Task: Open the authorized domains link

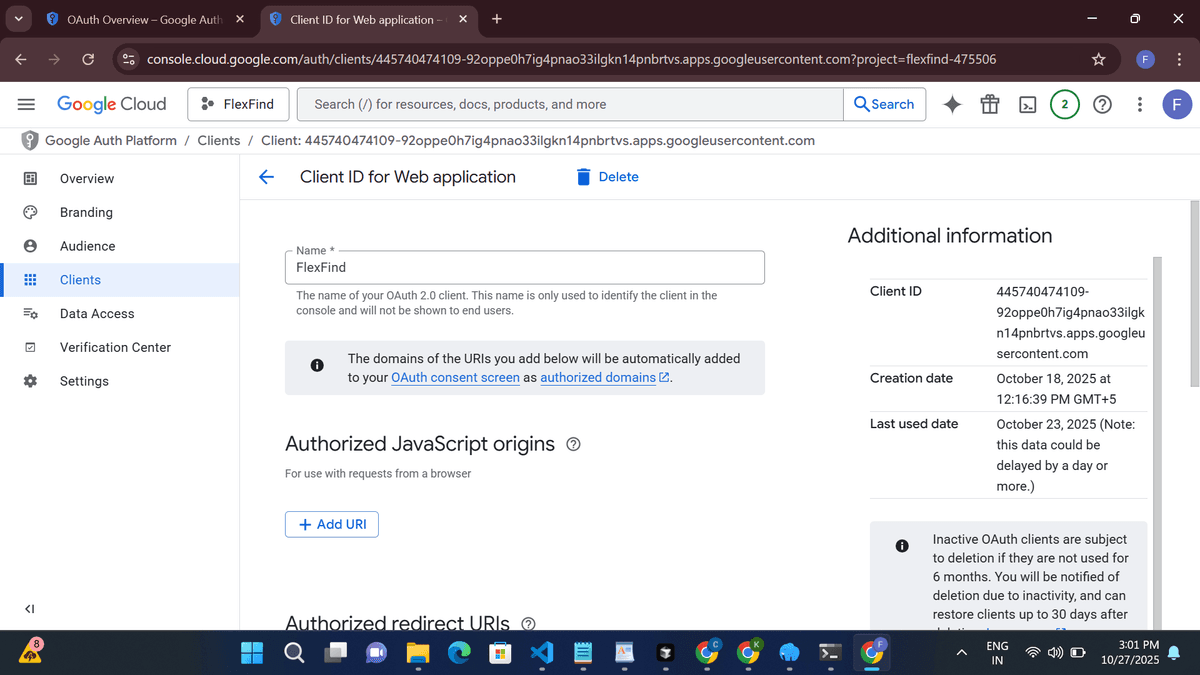Action: [604, 377]
